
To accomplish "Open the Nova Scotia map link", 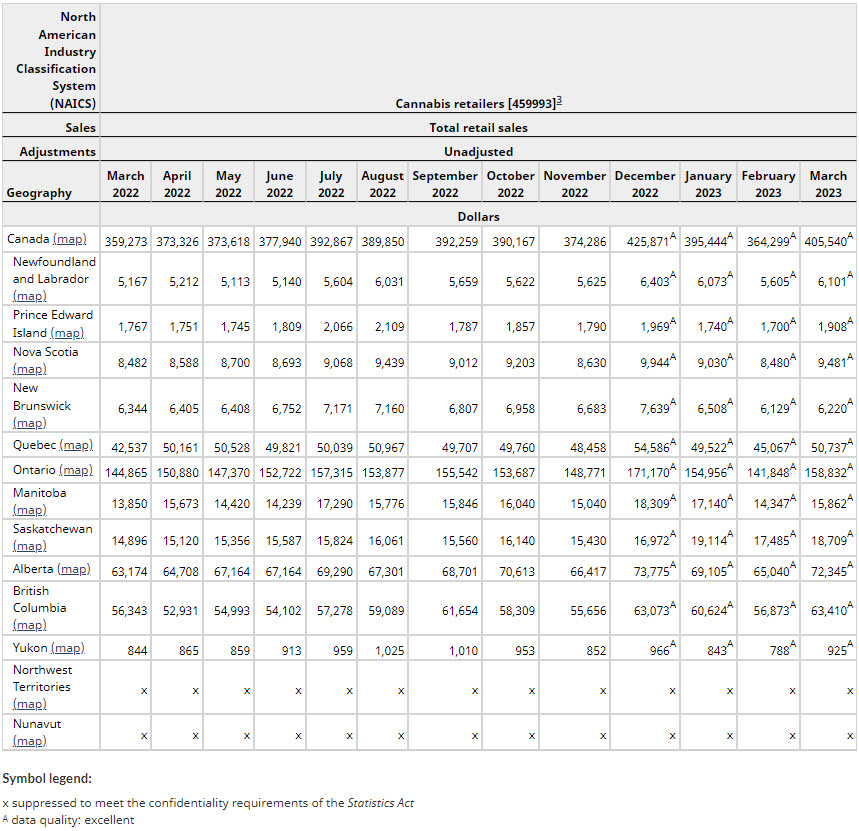I will 29,369.
